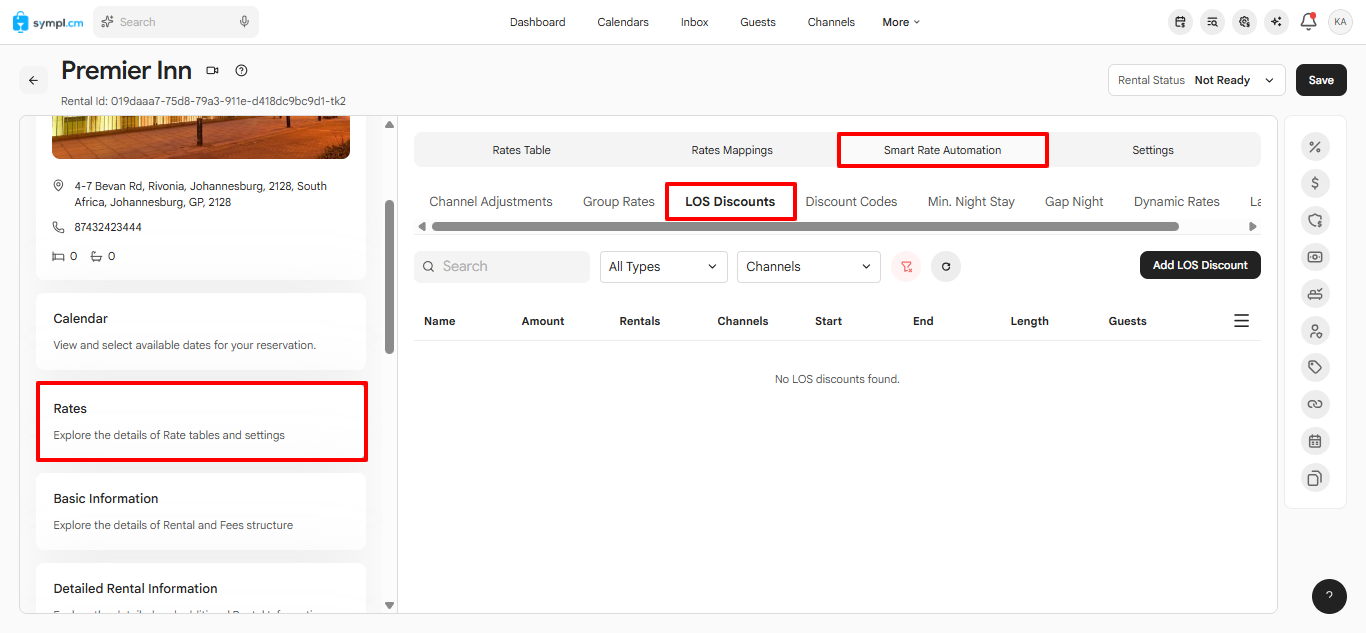Click right arrow of sub-tab scrollbar
Image resolution: width=1366 pixels, height=633 pixels.
click(1251, 227)
